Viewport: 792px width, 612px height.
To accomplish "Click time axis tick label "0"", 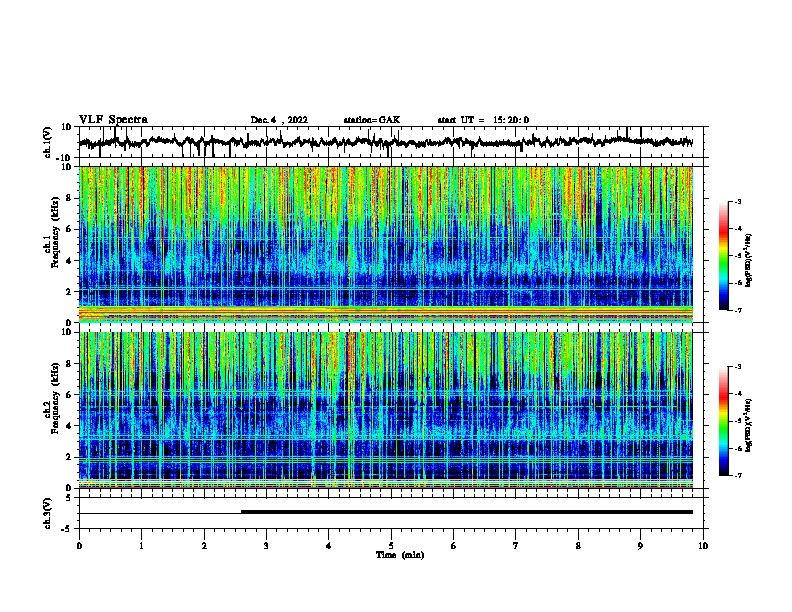I will coord(79,546).
